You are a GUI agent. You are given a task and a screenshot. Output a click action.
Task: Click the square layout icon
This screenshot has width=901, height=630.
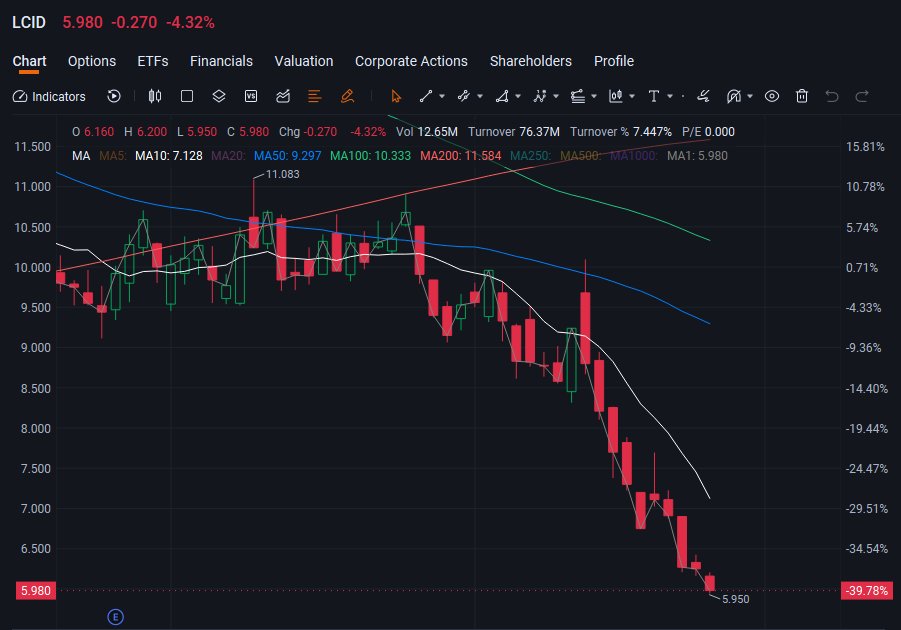coord(187,97)
